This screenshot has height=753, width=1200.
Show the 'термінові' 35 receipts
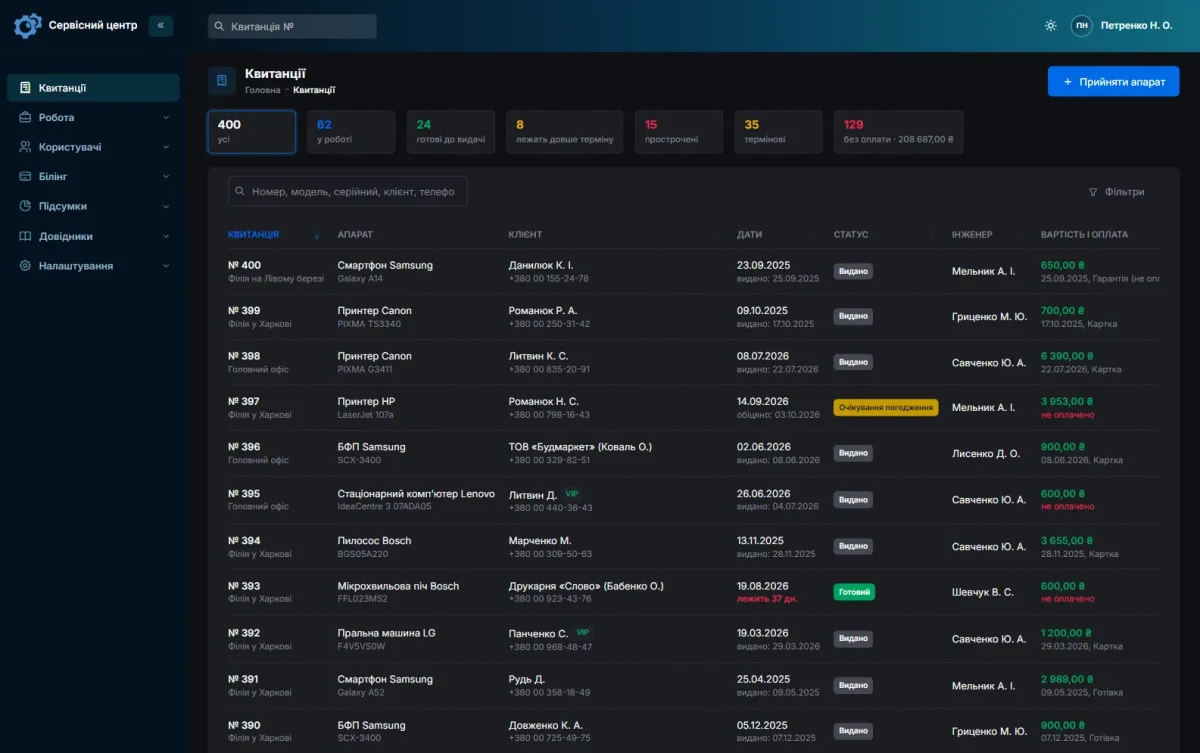778,132
